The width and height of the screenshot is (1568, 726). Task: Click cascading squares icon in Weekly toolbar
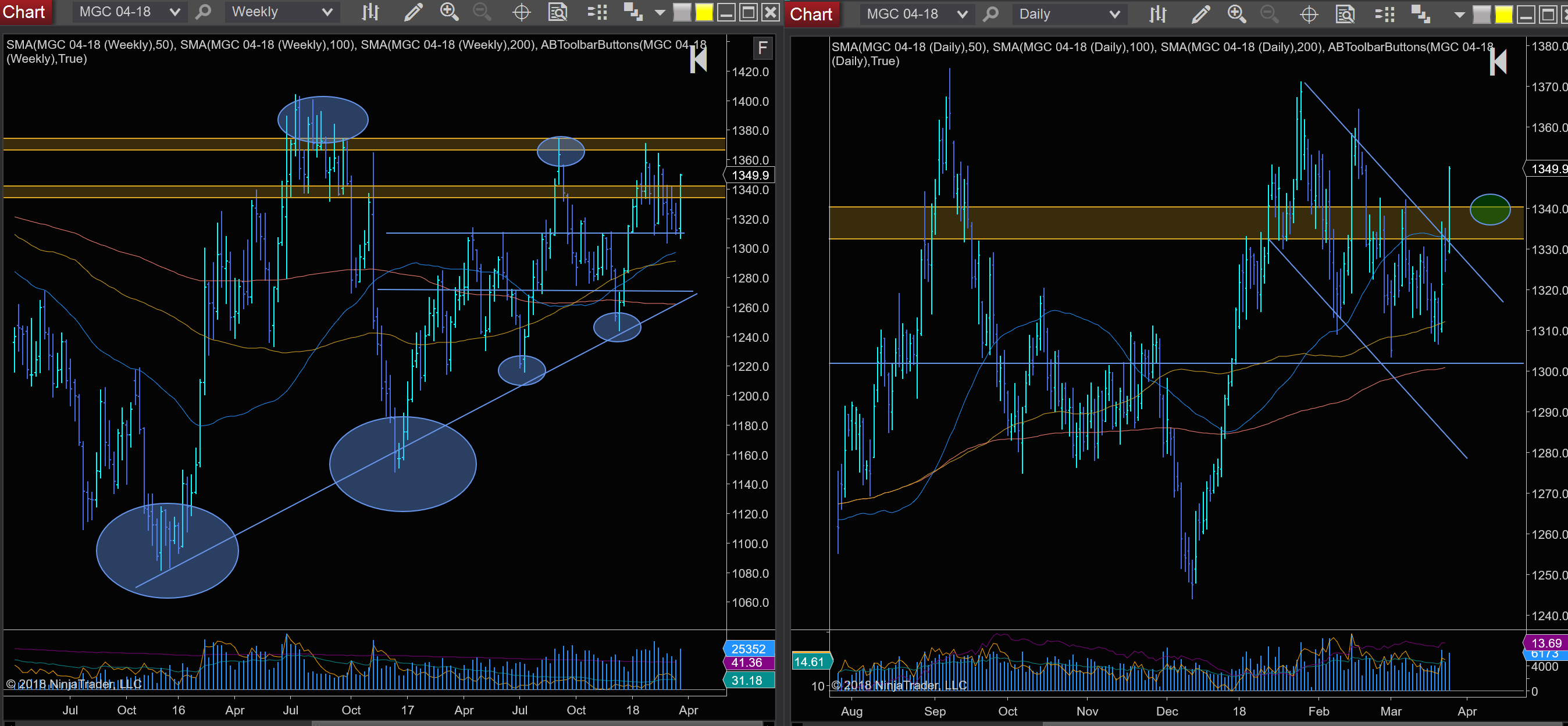pos(633,12)
